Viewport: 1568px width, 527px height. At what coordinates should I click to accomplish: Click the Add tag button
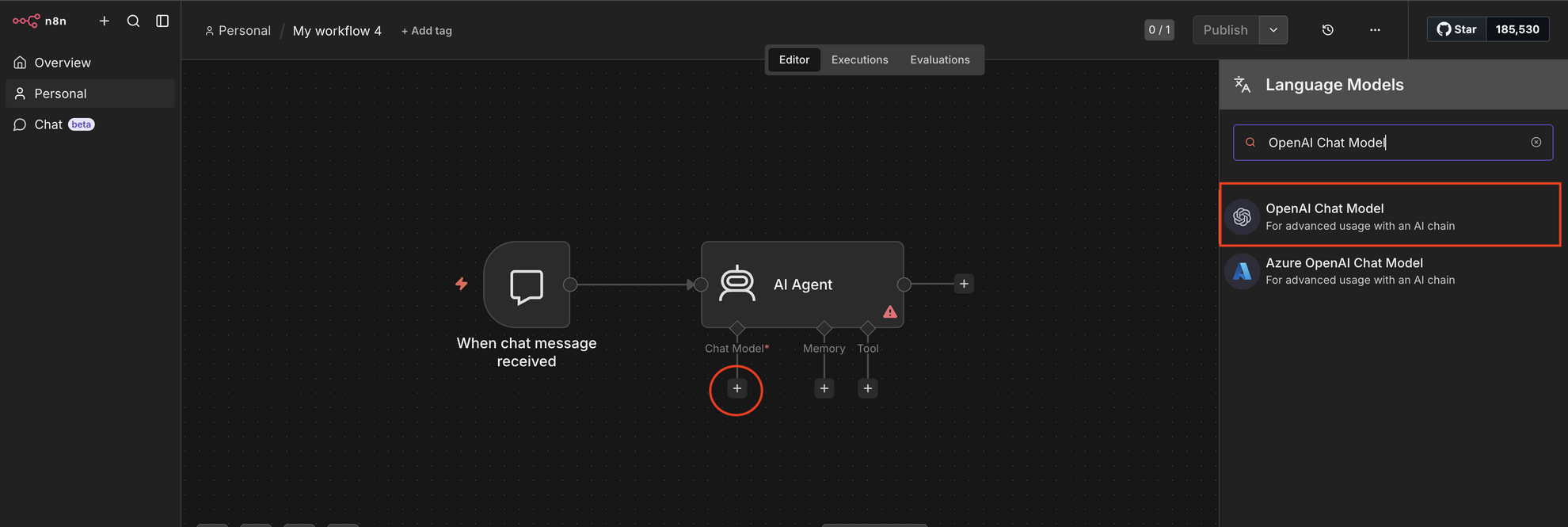coord(426,31)
